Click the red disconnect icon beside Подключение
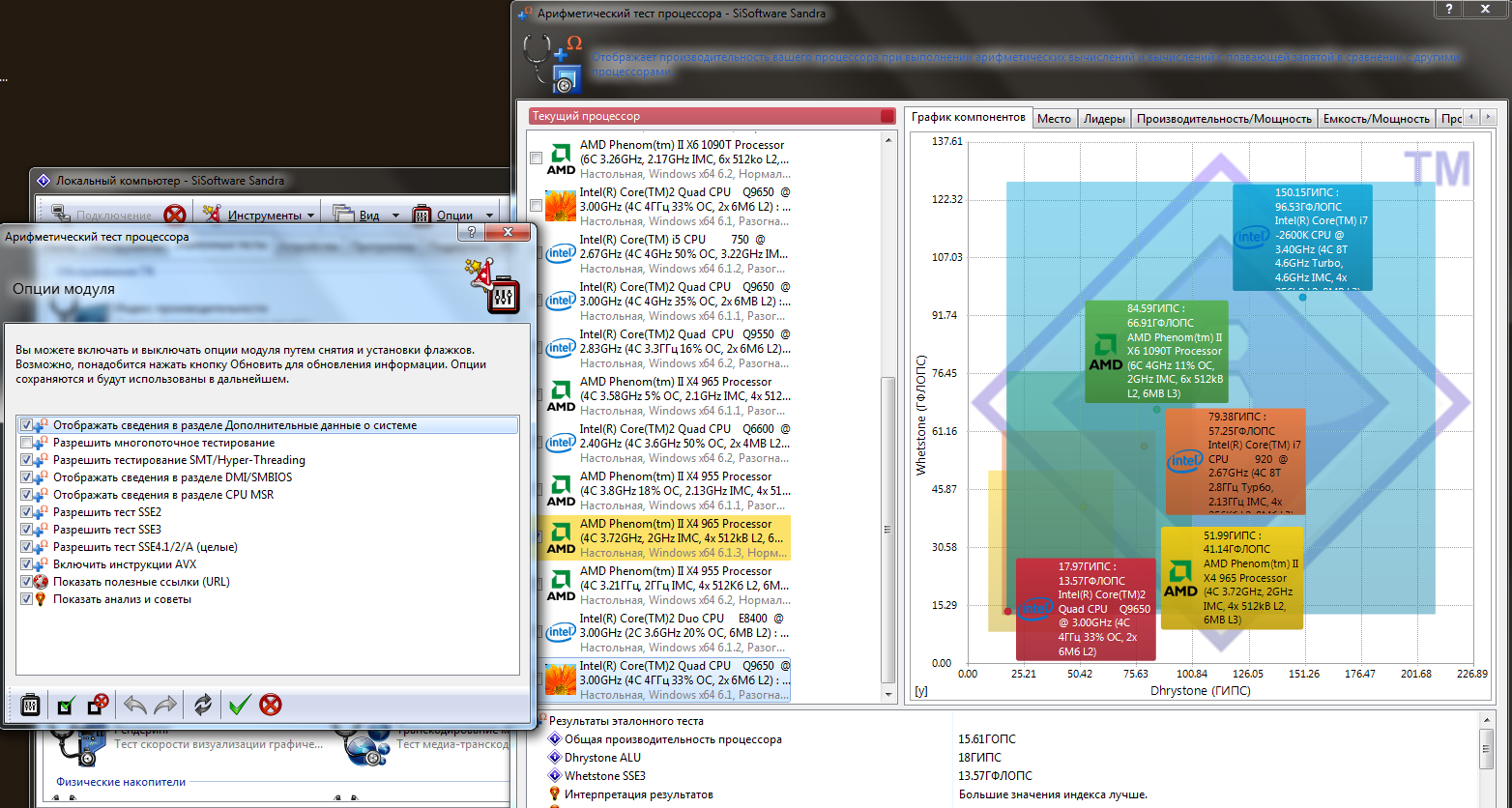 click(x=175, y=215)
